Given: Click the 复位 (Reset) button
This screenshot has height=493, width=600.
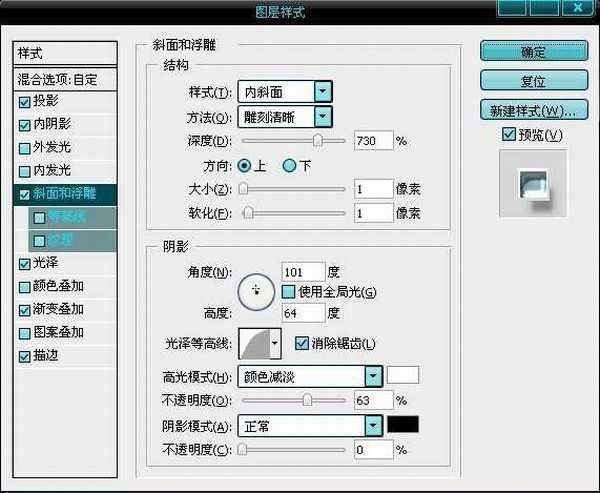Looking at the screenshot, I should pyautogui.click(x=533, y=80).
